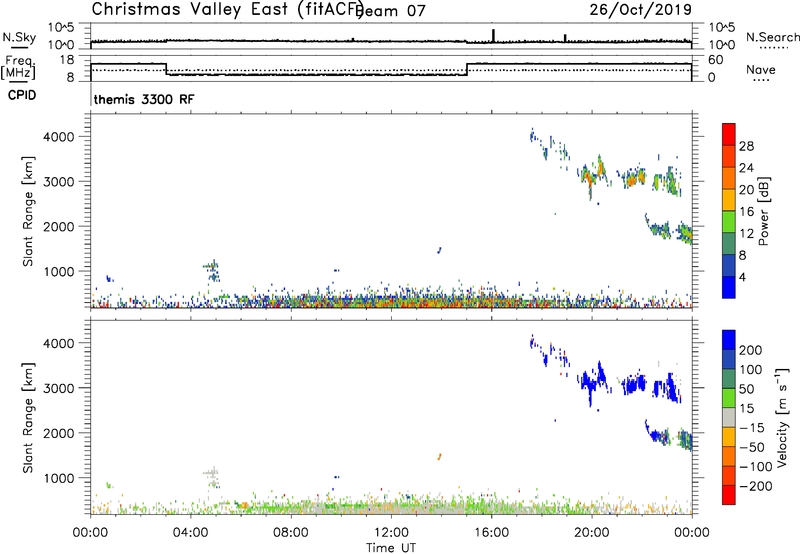Click the 'Freq. [MHz]' axis label

(x=18, y=67)
